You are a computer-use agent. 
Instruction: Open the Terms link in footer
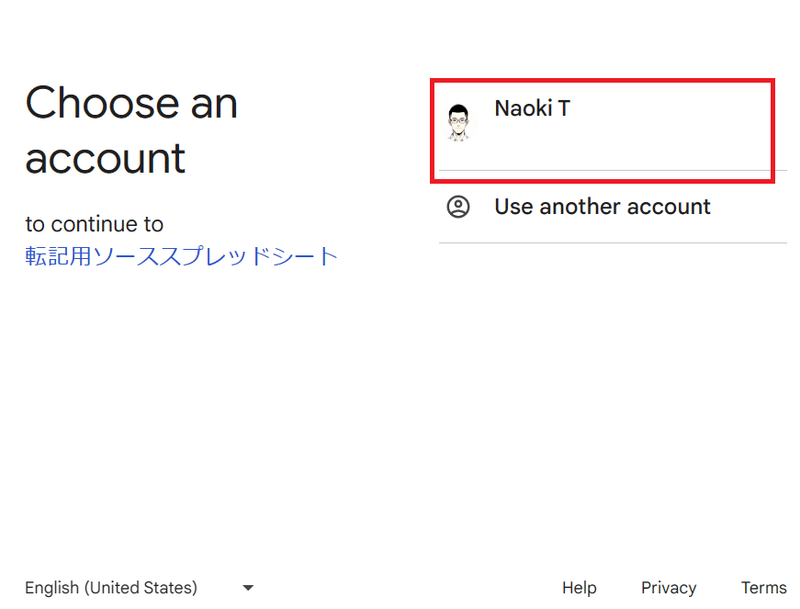tap(764, 588)
